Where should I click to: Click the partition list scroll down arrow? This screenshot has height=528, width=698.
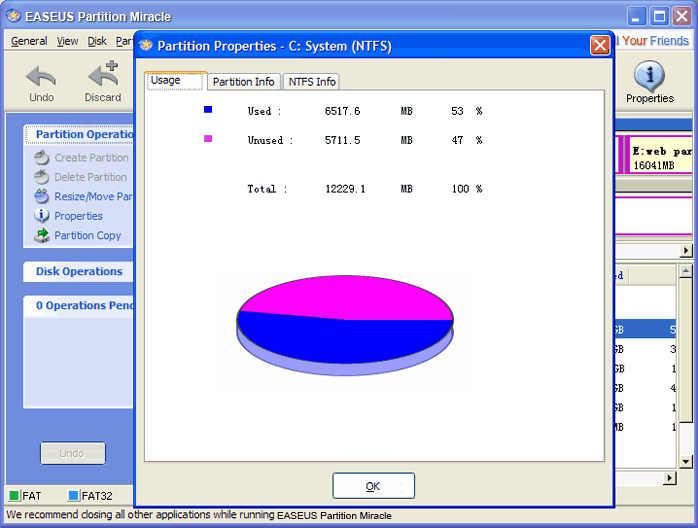click(686, 462)
